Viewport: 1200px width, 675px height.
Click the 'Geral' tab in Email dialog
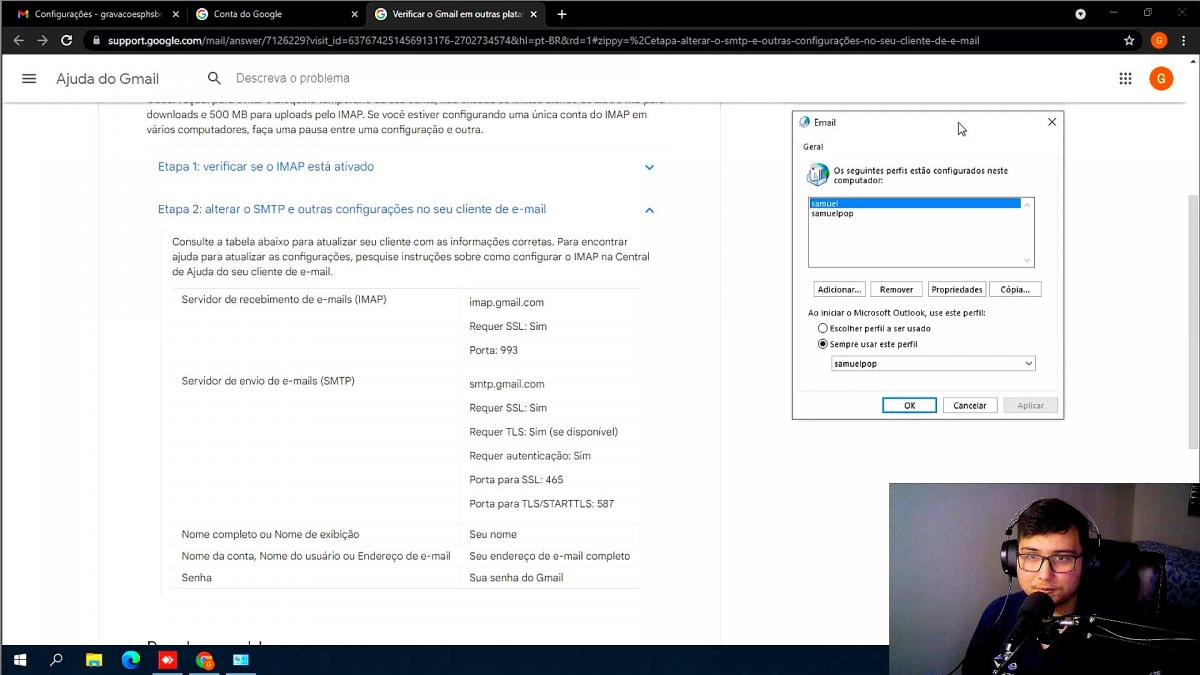[813, 147]
